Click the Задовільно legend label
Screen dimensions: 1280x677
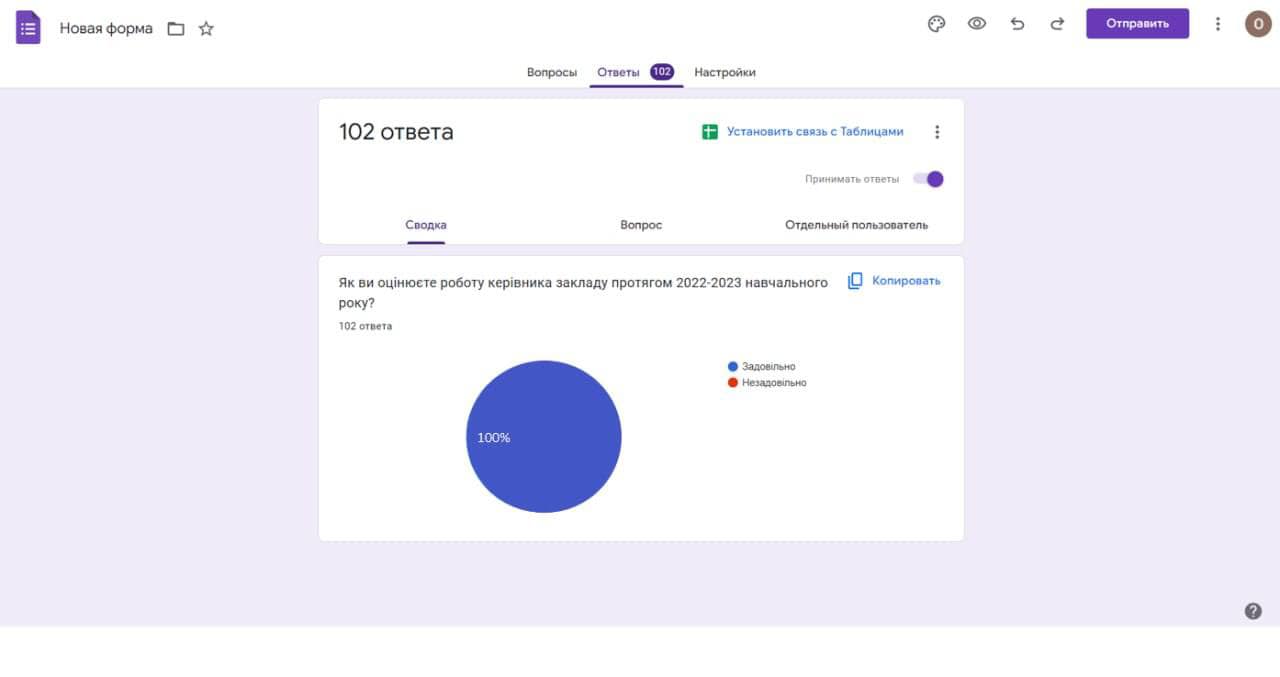pos(769,367)
